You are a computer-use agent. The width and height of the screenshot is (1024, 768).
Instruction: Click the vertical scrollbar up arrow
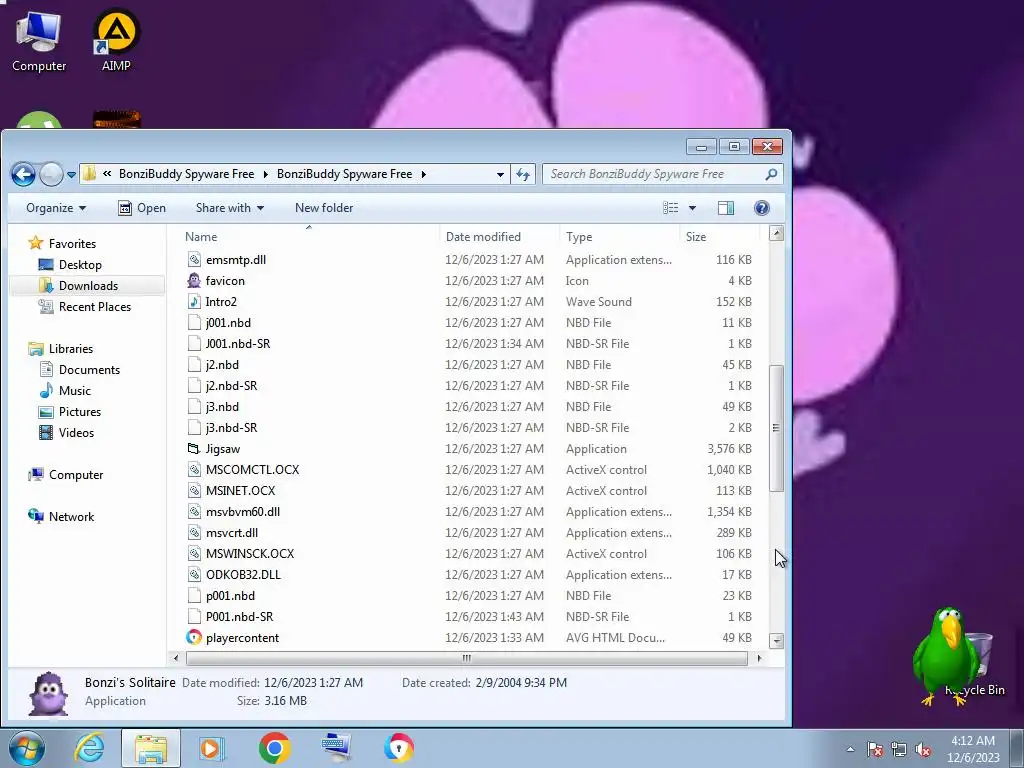[x=776, y=233]
